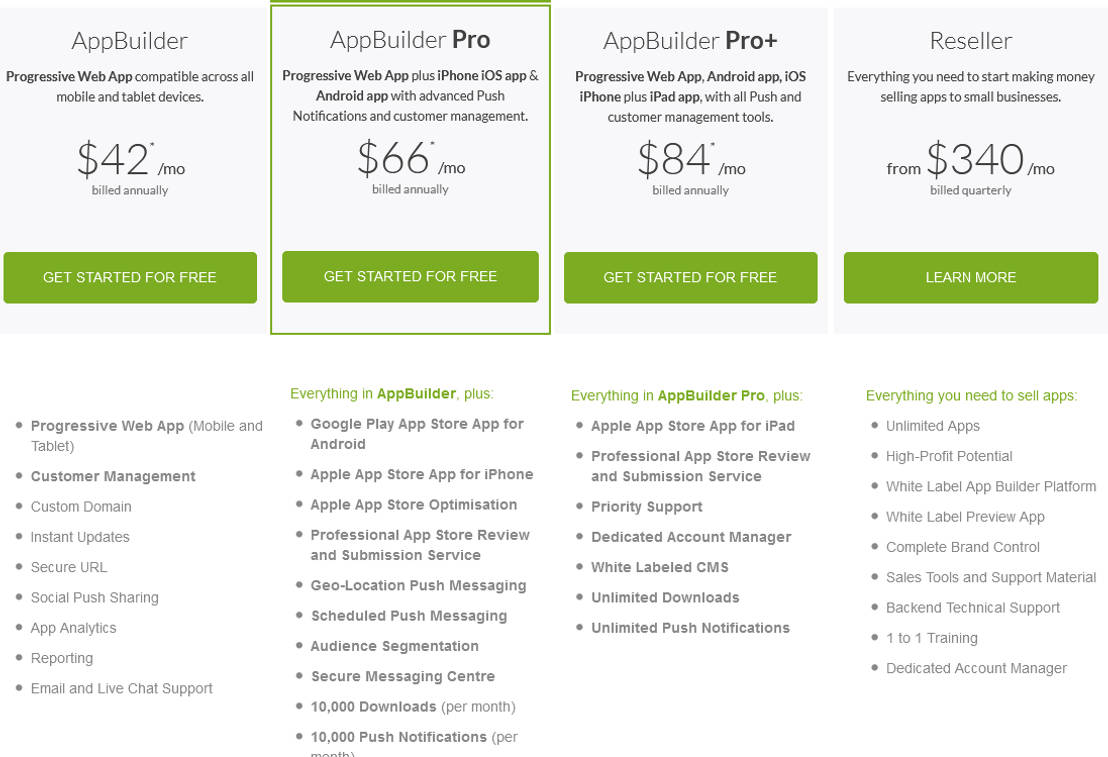Select White Label App Builder Platform item
This screenshot has width=1108, height=757.
coord(990,487)
